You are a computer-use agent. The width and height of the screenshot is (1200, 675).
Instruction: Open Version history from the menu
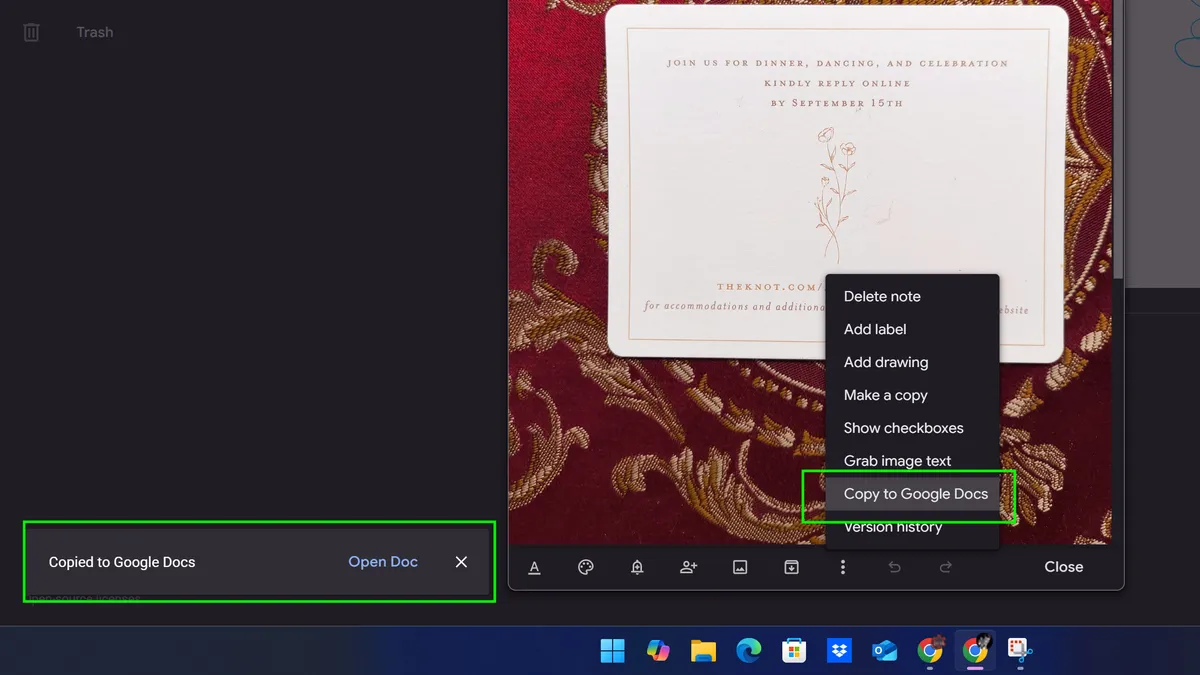[x=892, y=526]
